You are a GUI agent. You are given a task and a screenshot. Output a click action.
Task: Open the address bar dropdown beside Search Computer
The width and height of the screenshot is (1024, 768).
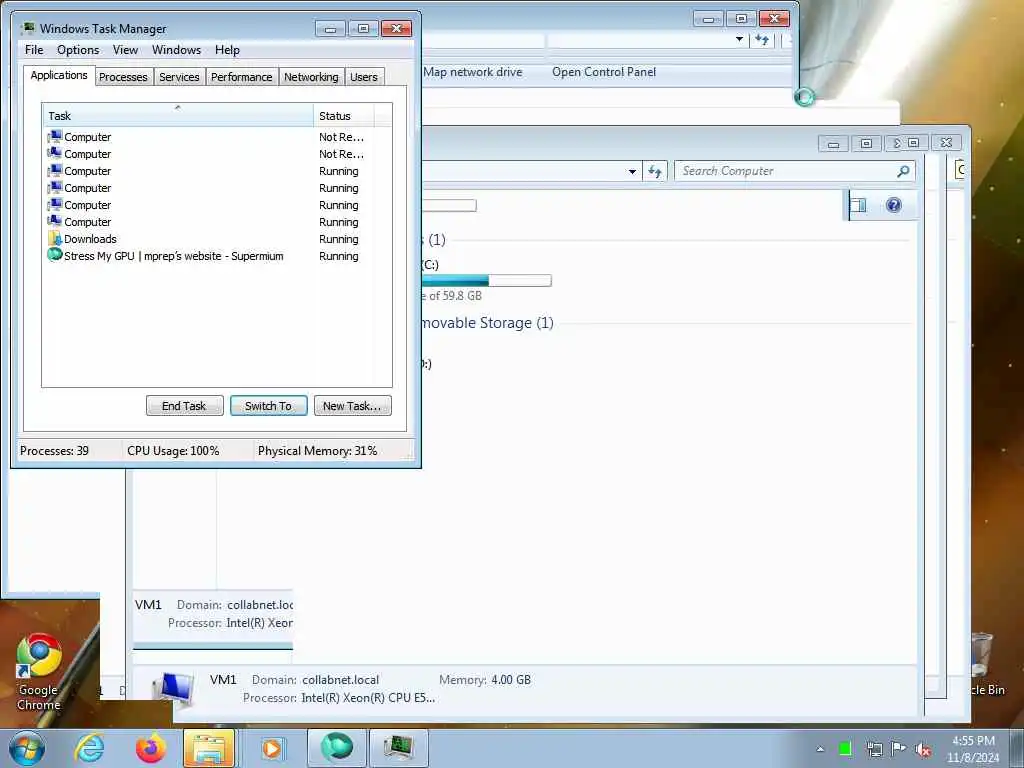632,172
